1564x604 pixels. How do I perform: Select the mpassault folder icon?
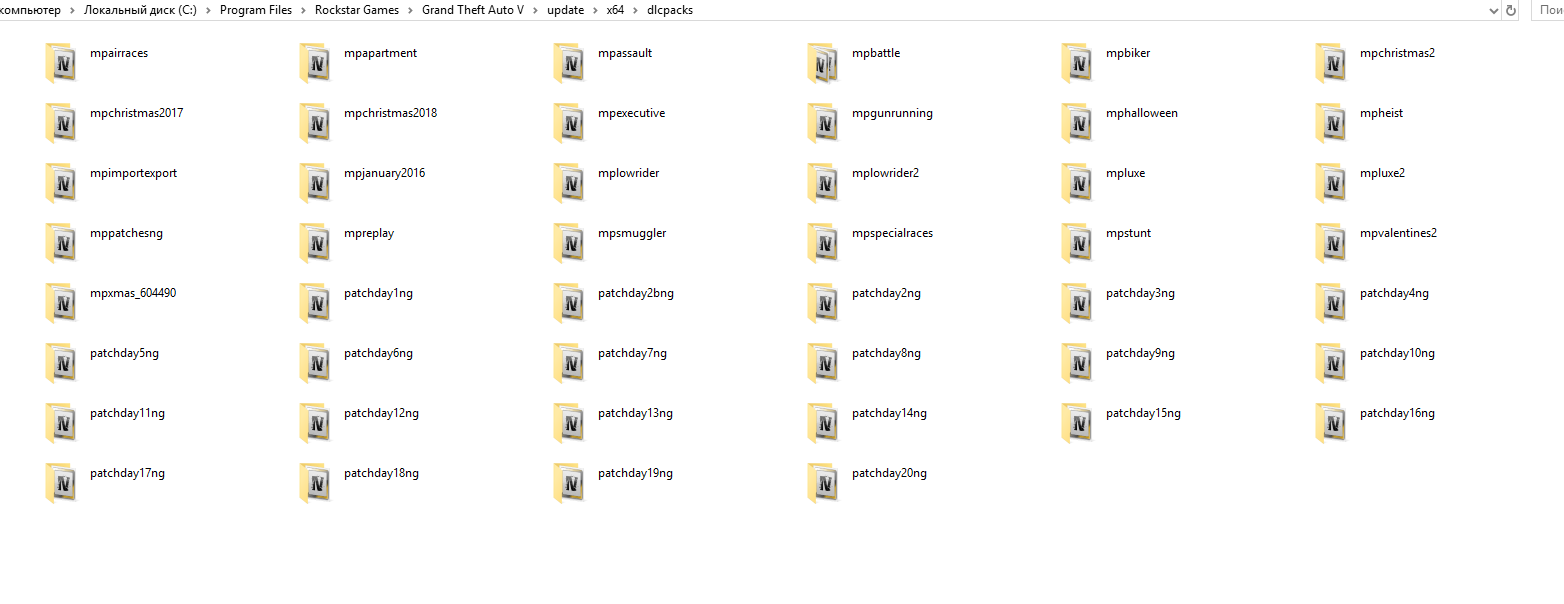click(x=569, y=64)
